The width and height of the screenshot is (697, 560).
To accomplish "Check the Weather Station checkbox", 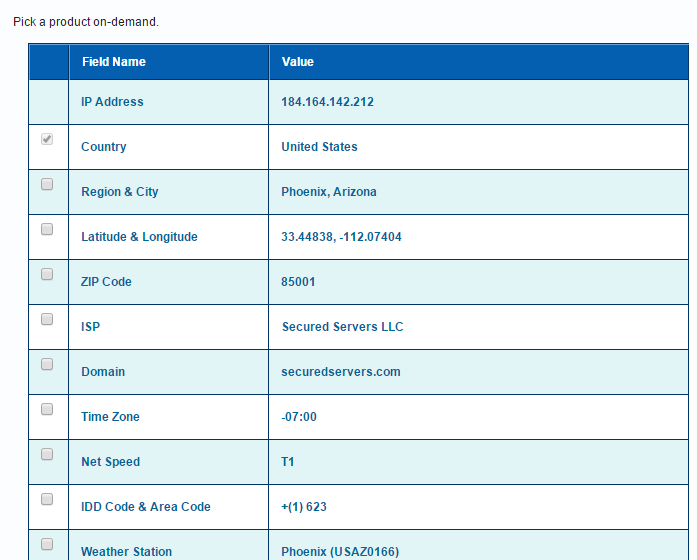I will coord(47,544).
